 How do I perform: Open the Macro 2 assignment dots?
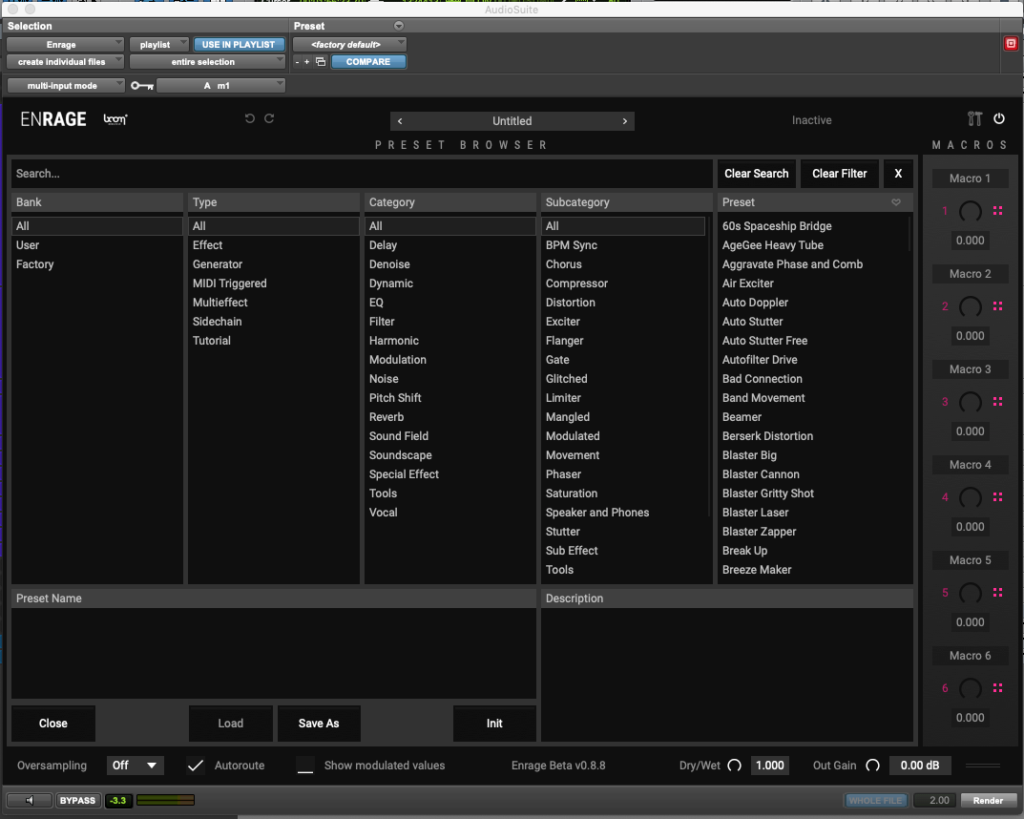[998, 306]
